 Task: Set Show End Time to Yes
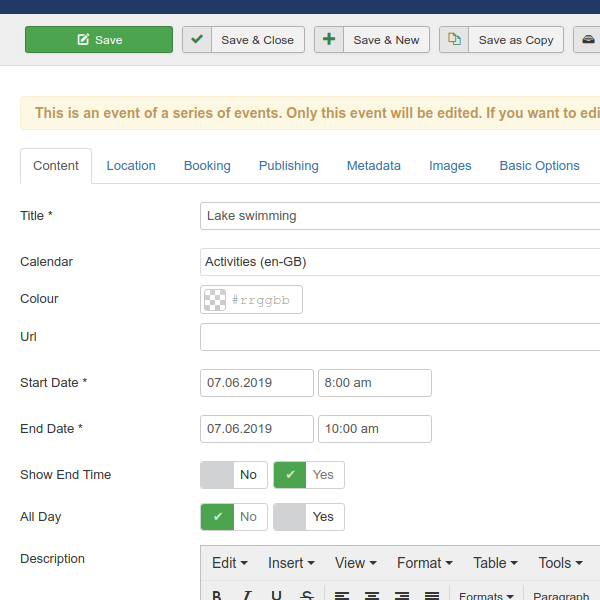click(x=309, y=475)
